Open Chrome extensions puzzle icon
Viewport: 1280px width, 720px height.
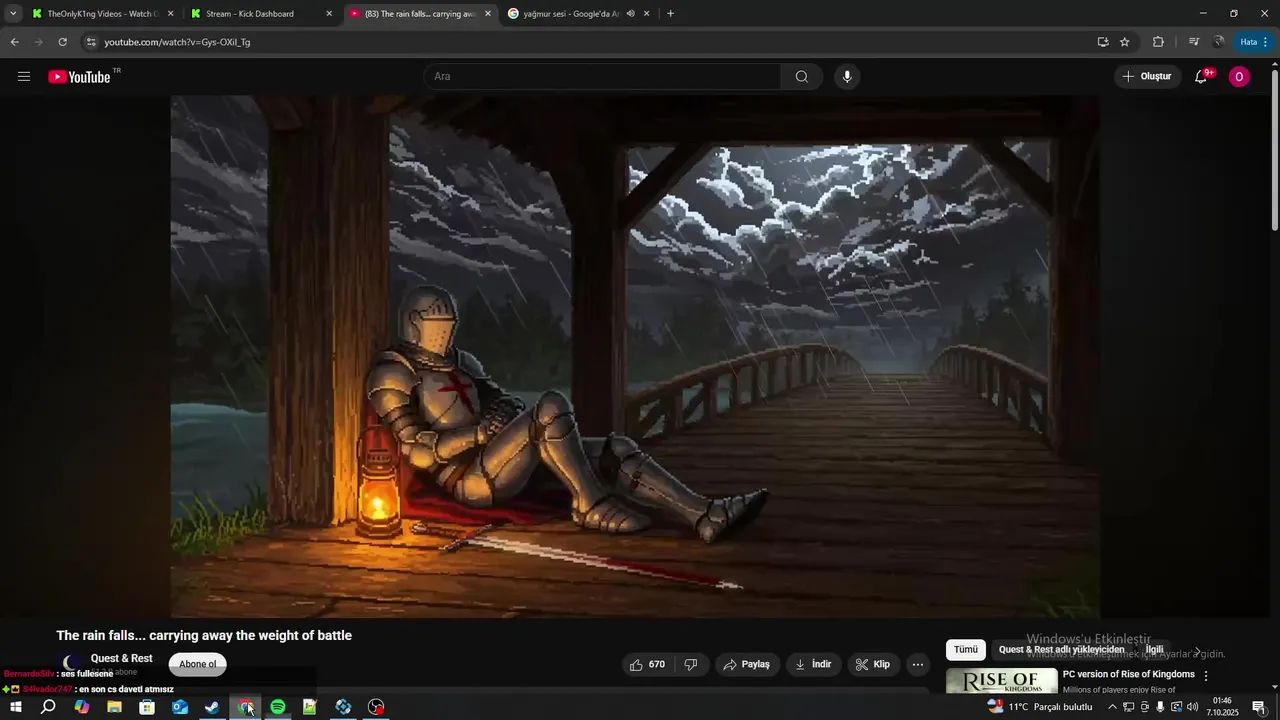tap(1158, 42)
